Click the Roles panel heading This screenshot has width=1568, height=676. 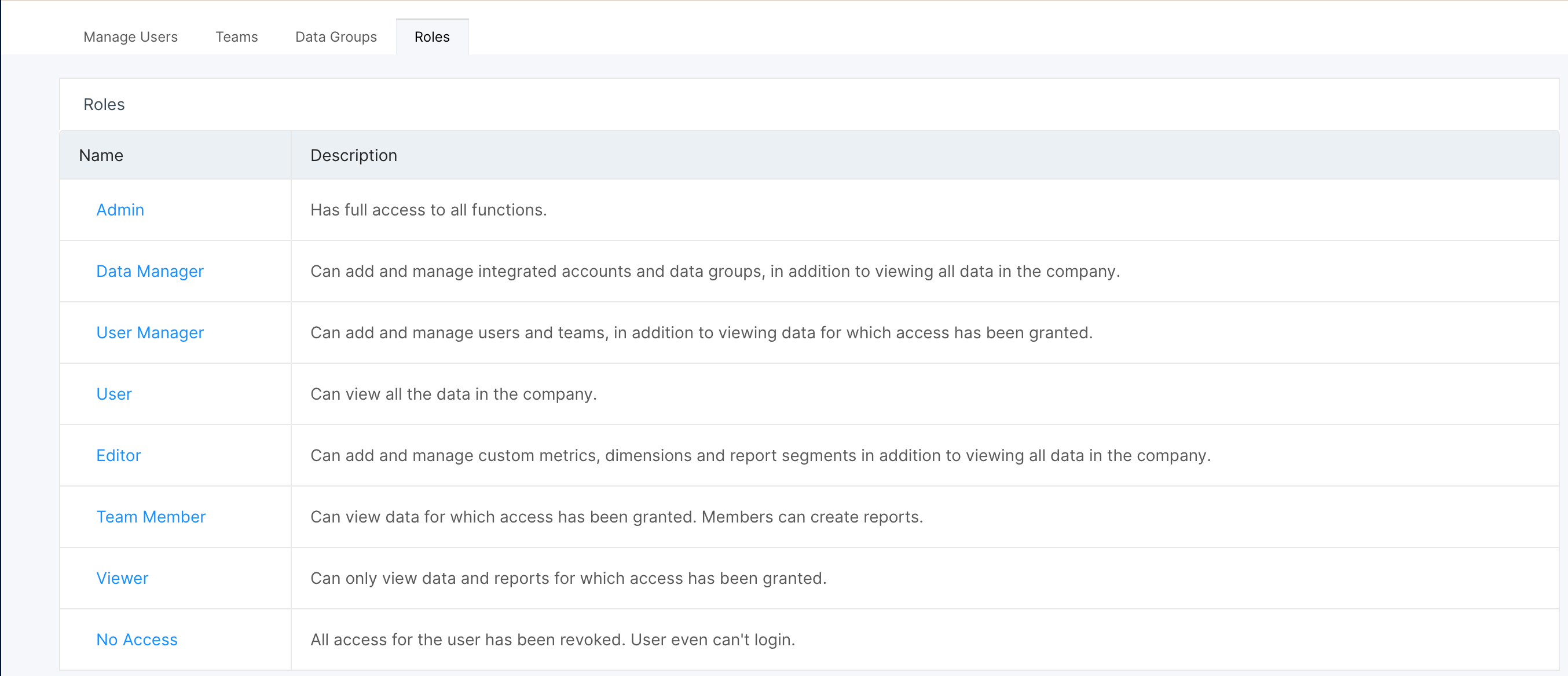[x=104, y=105]
